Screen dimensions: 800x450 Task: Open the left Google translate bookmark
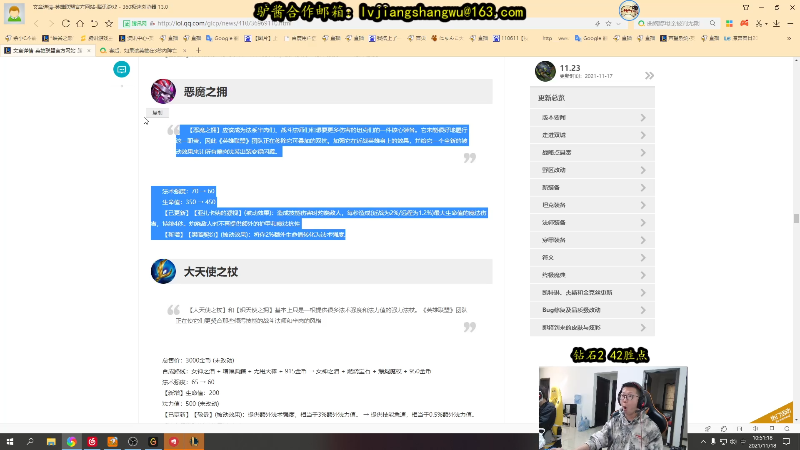220,38
